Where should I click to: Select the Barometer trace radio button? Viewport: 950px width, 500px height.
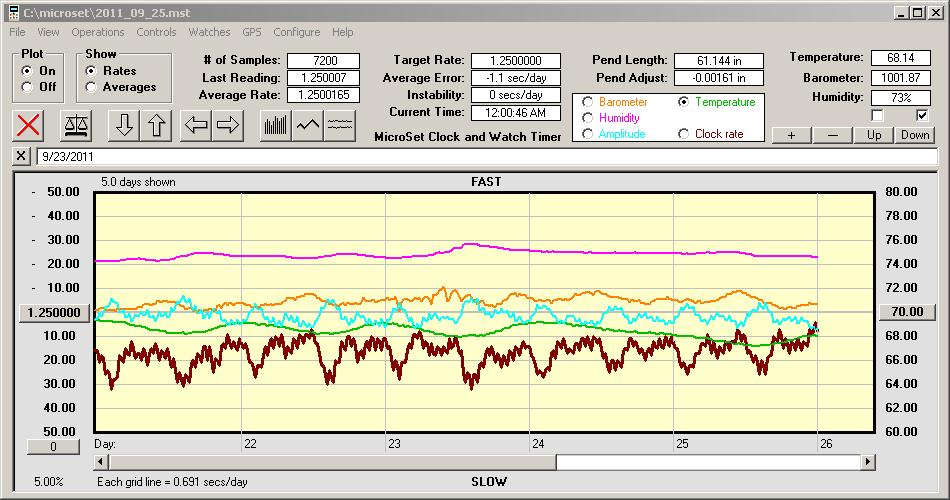coord(587,102)
